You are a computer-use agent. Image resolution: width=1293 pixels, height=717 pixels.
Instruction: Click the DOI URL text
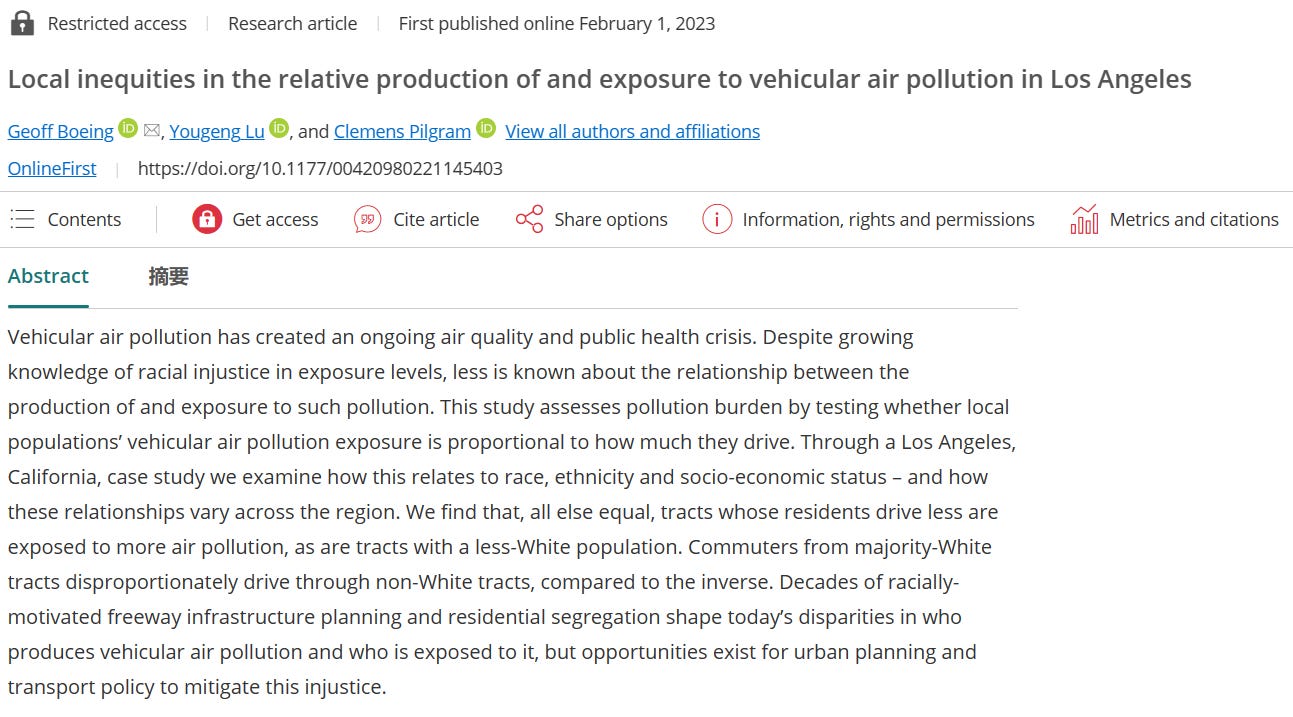coord(320,168)
